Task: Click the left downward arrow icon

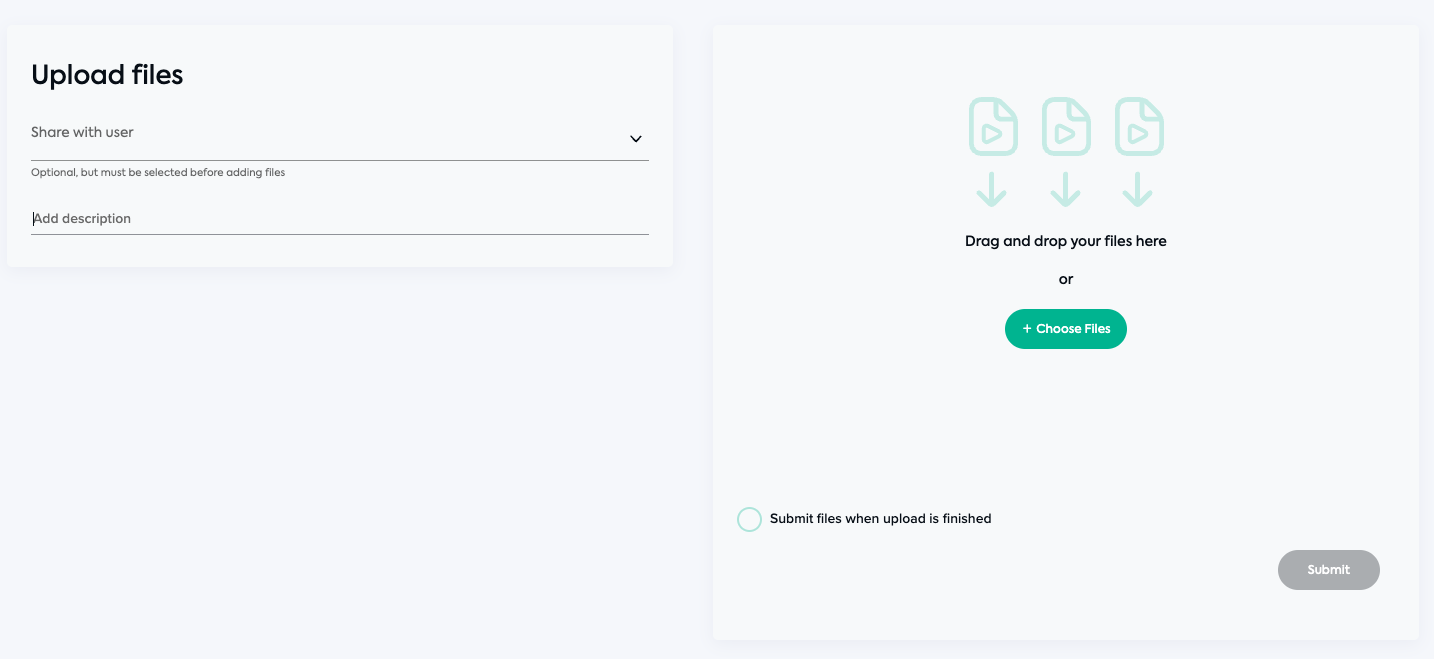Action: pos(991,189)
